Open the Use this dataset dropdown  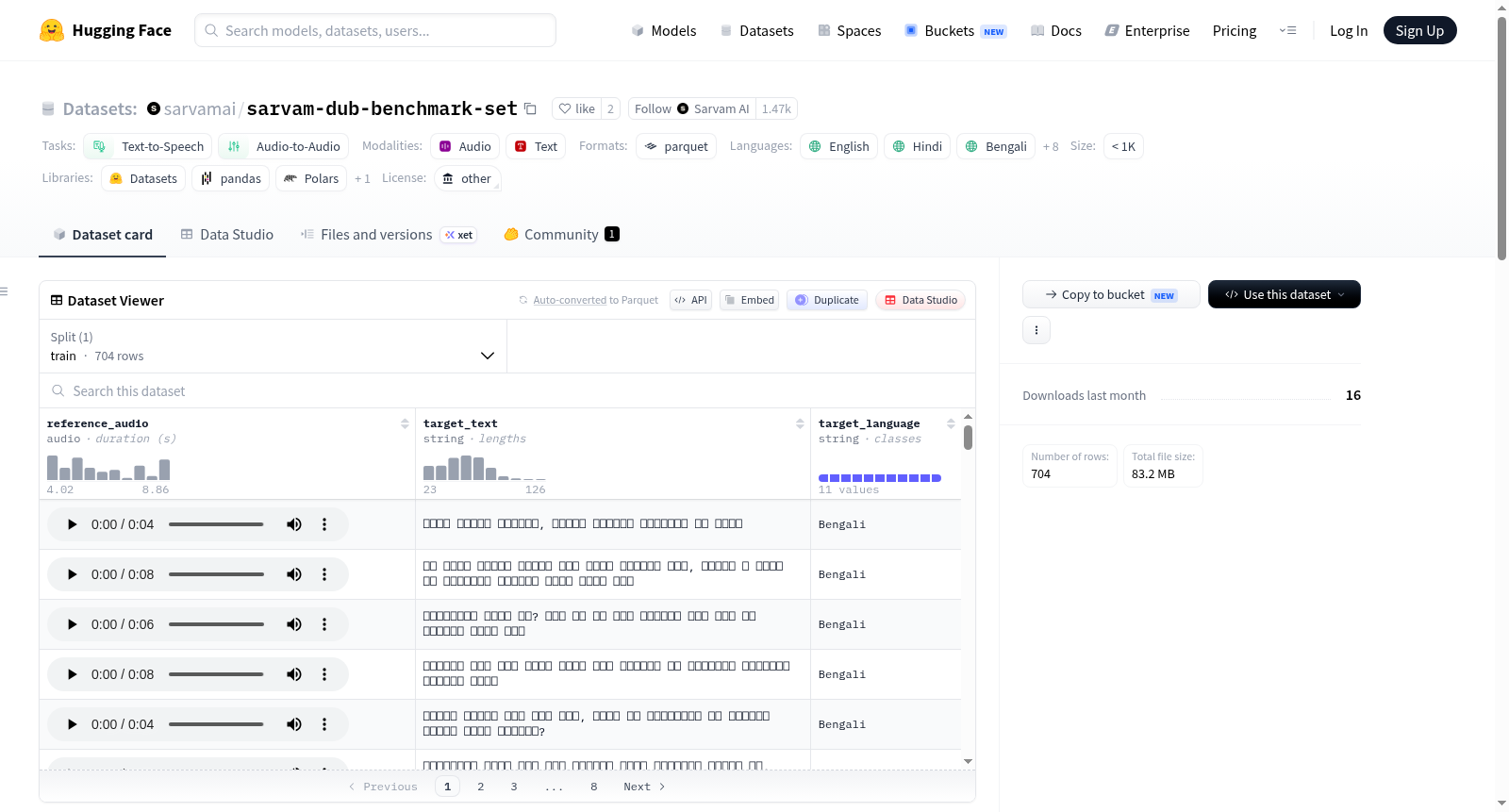tap(1285, 294)
